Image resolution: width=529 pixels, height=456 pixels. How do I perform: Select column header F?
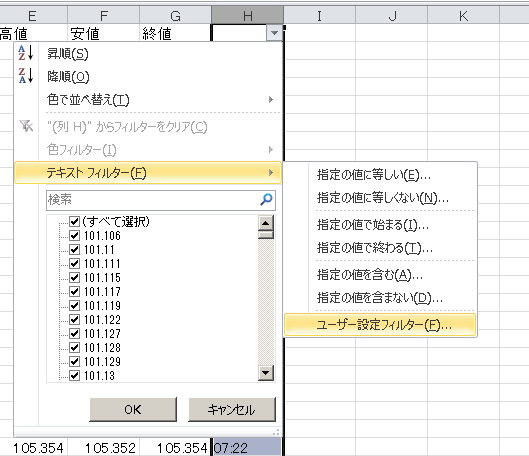(x=104, y=16)
